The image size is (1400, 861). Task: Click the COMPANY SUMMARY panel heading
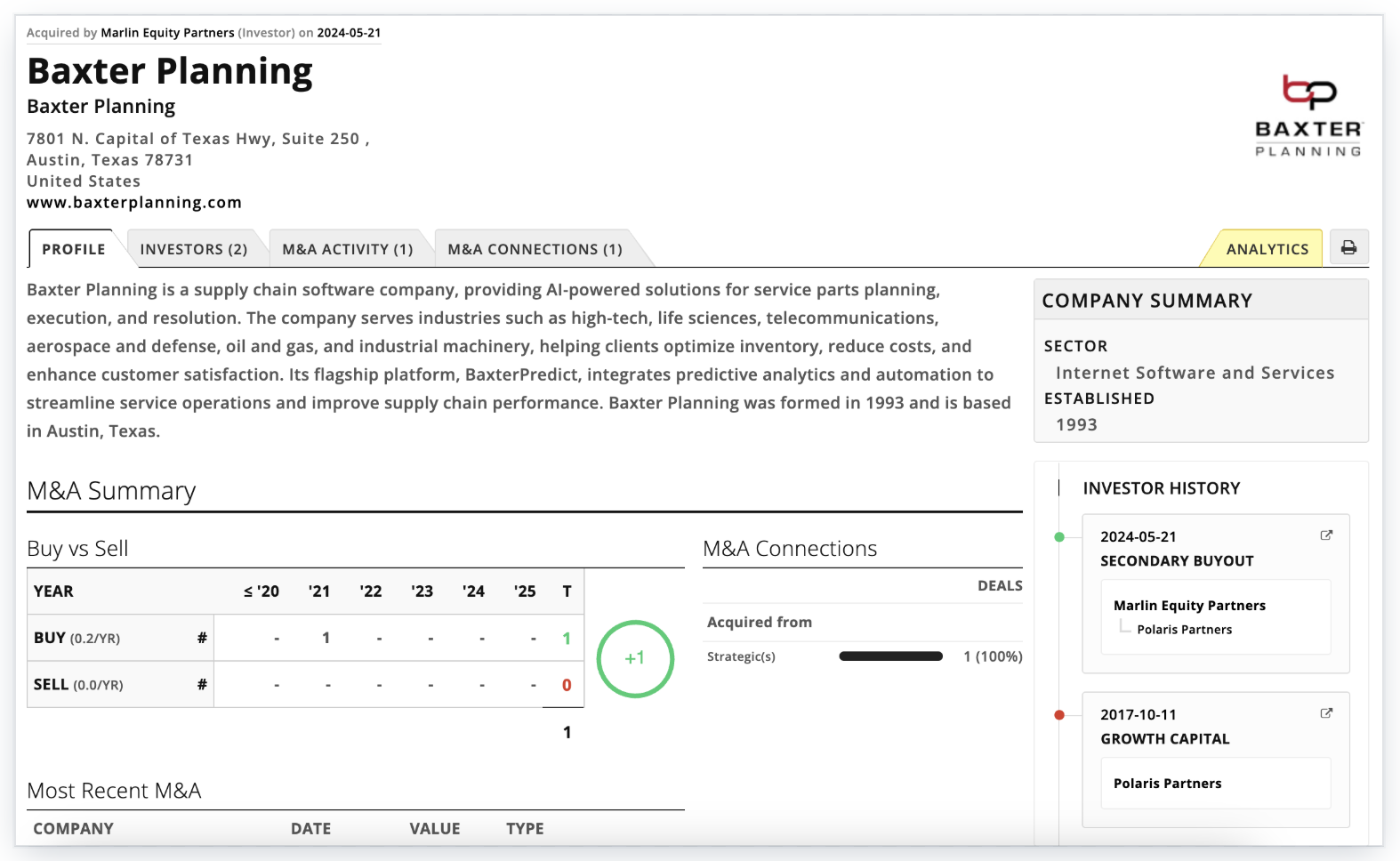[1147, 301]
